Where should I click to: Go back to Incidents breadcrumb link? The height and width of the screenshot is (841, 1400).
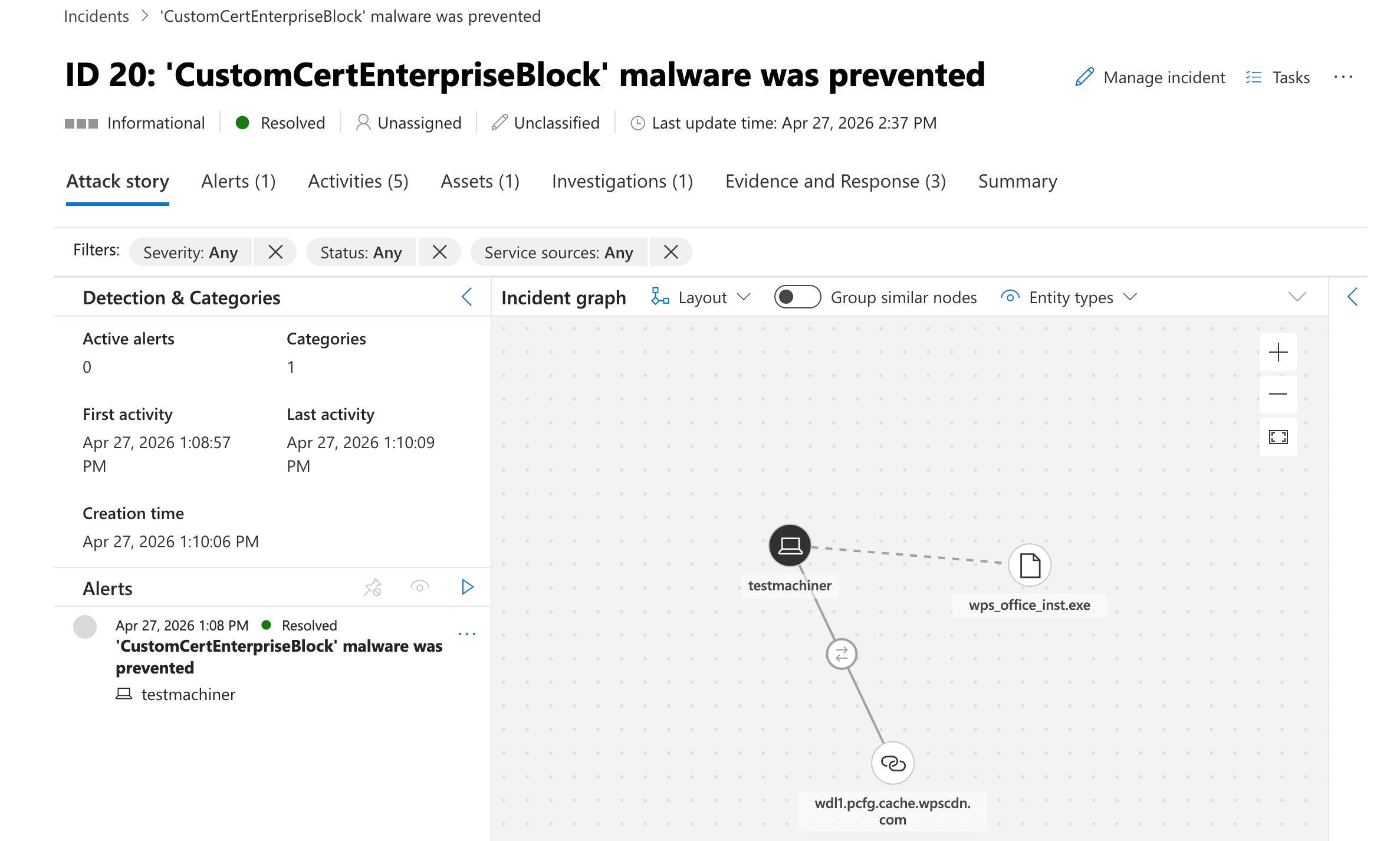[96, 17]
